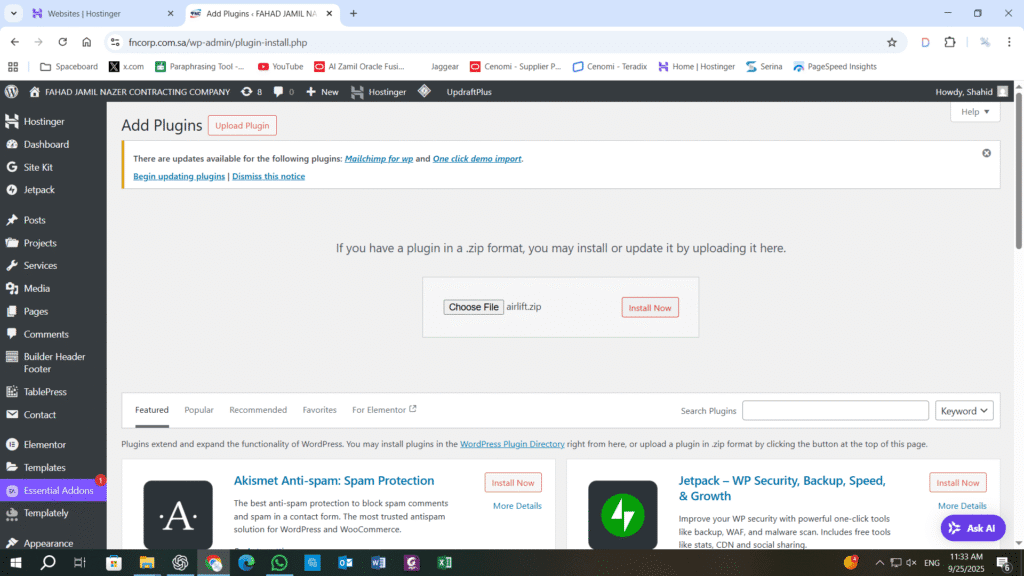The width and height of the screenshot is (1024, 576).
Task: Dismiss the update notice with X icon
Action: 986,153
